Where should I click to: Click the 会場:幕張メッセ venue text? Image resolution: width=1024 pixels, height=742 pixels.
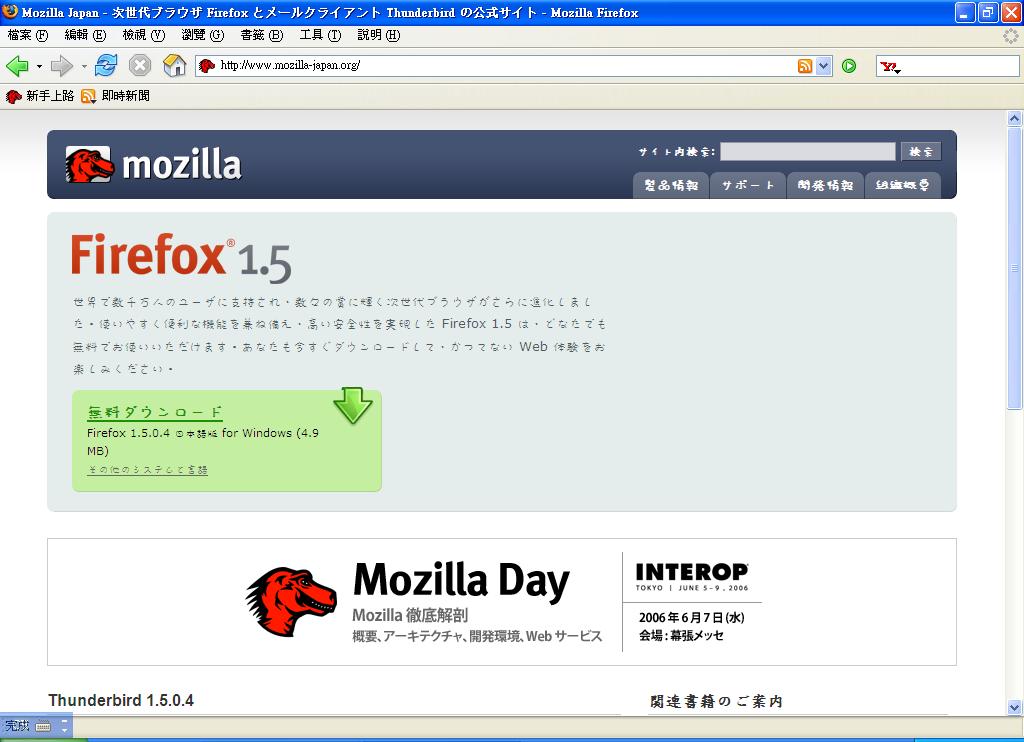tap(681, 635)
